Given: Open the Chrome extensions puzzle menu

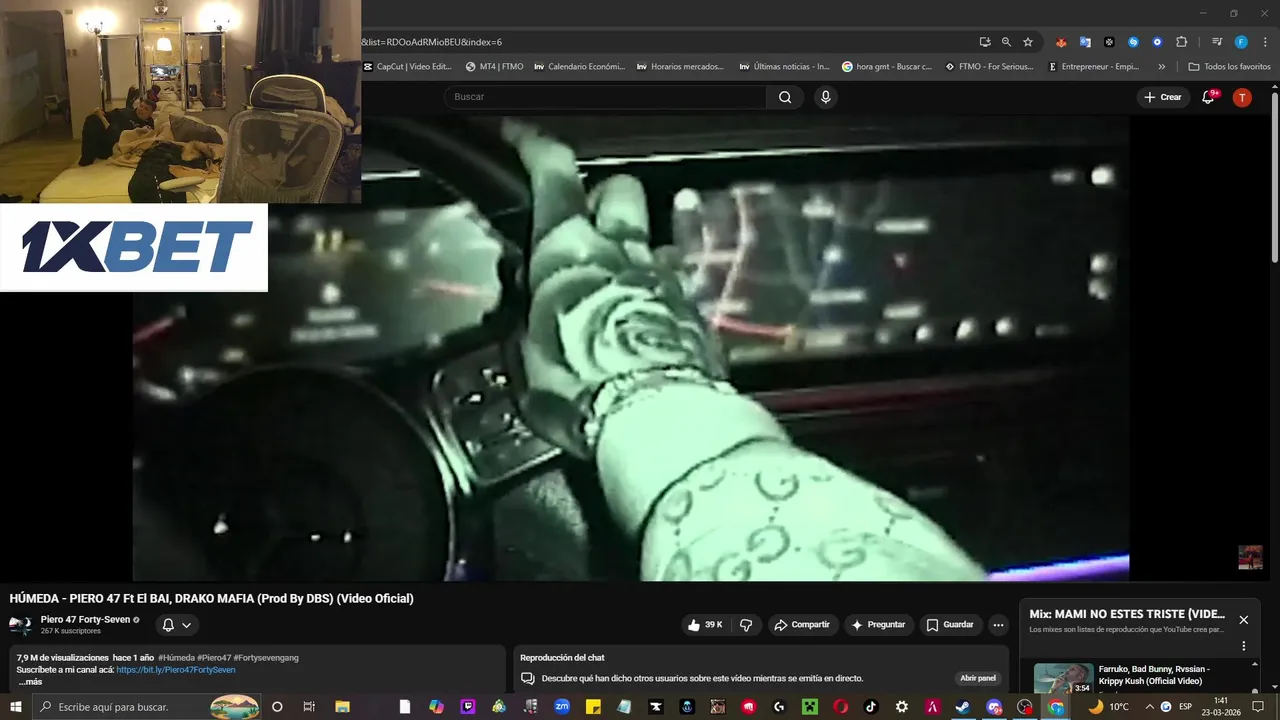Looking at the screenshot, I should pyautogui.click(x=1181, y=42).
